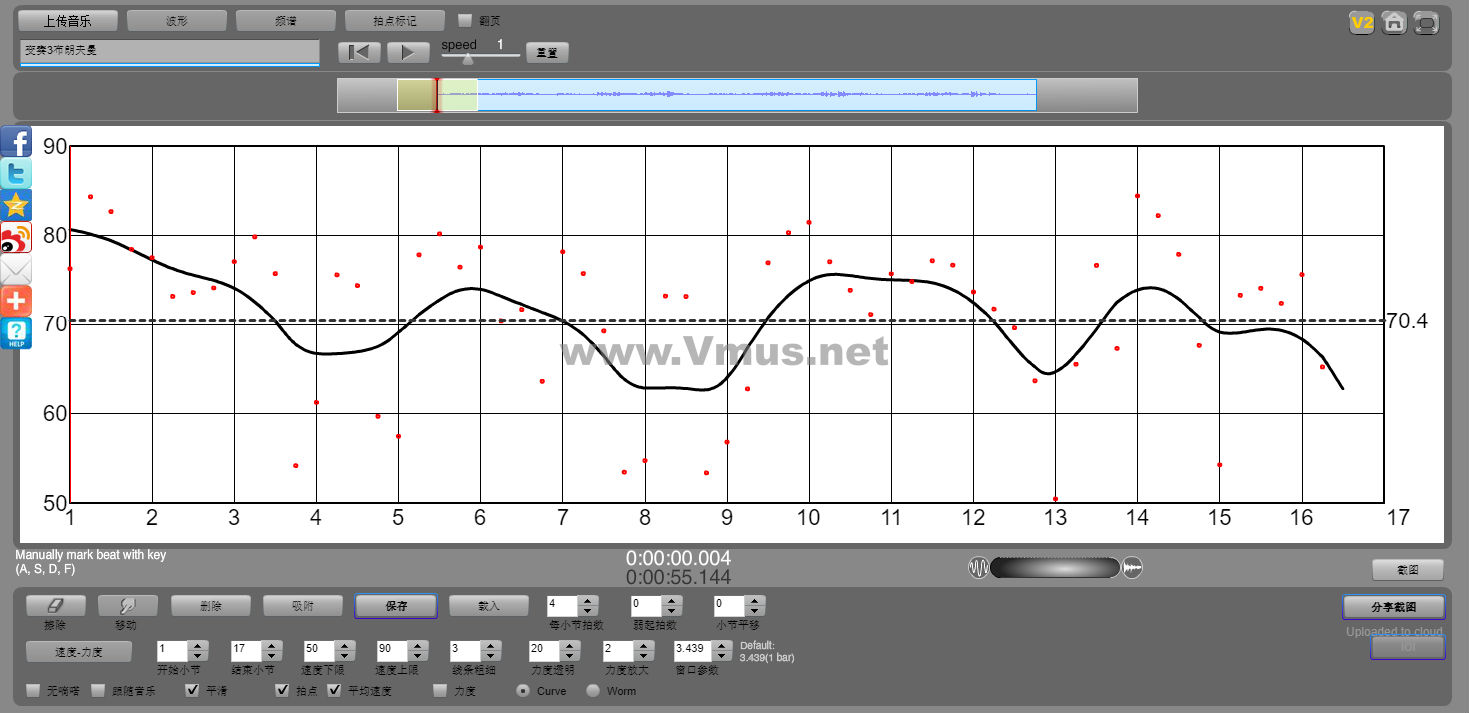
Task: Click the blue Help question-mark icon
Action: [x=16, y=333]
